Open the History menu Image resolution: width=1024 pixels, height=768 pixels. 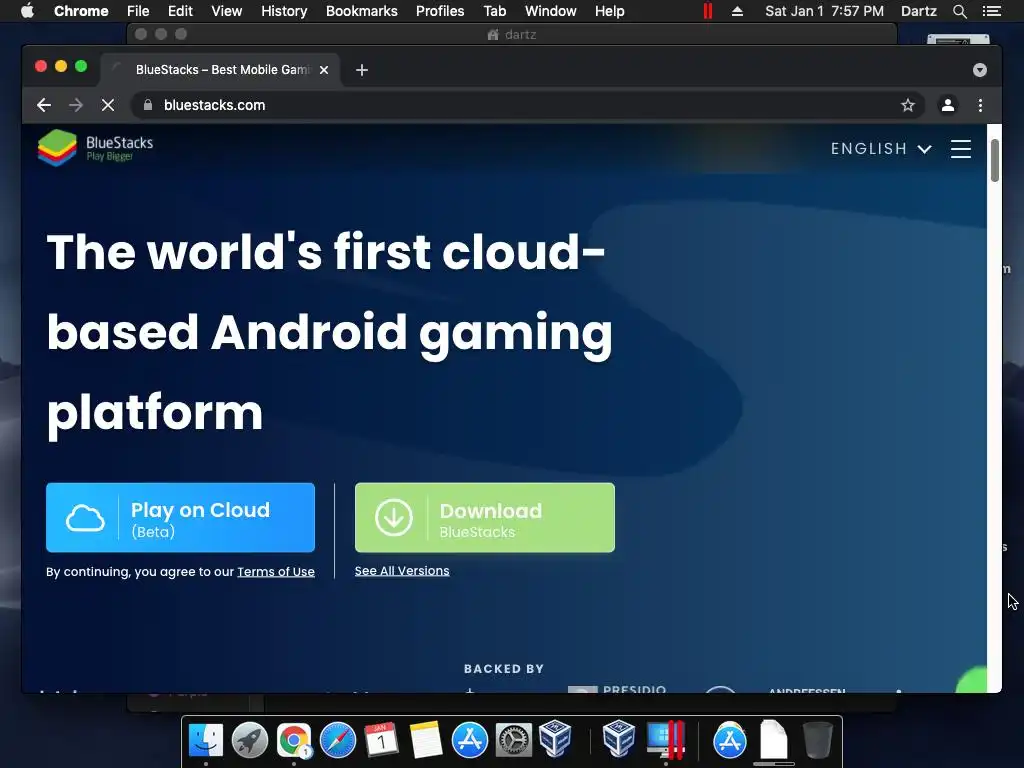[x=284, y=11]
